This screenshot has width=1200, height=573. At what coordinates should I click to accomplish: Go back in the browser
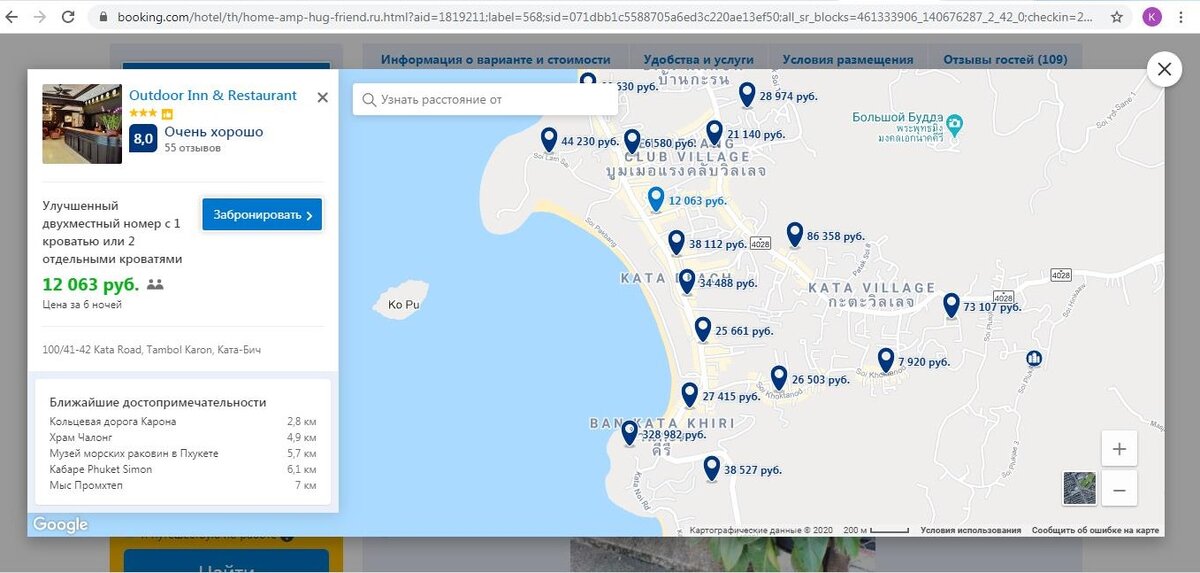click(13, 17)
